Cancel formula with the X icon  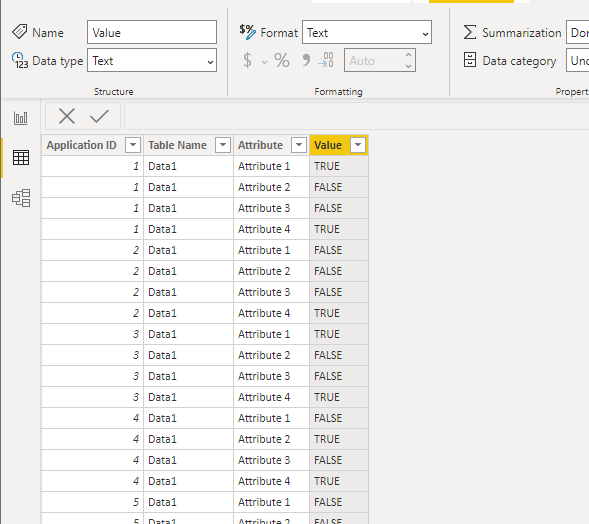pyautogui.click(x=67, y=116)
